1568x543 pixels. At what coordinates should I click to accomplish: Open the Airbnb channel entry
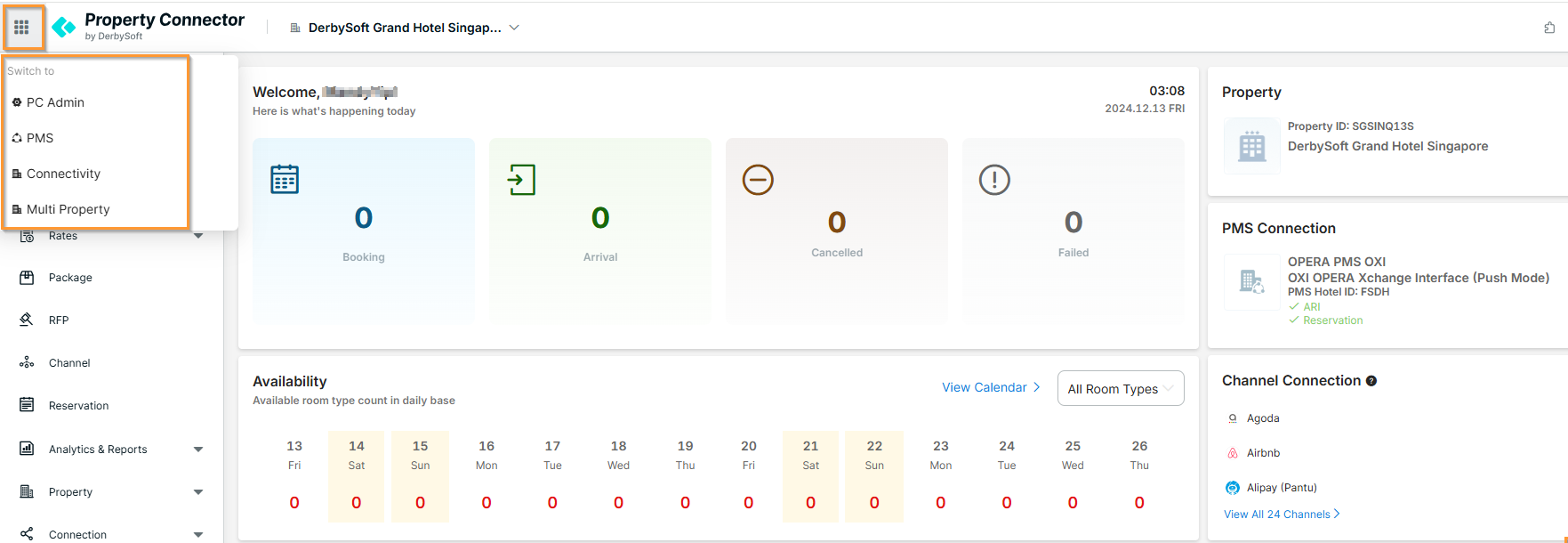click(x=1263, y=453)
